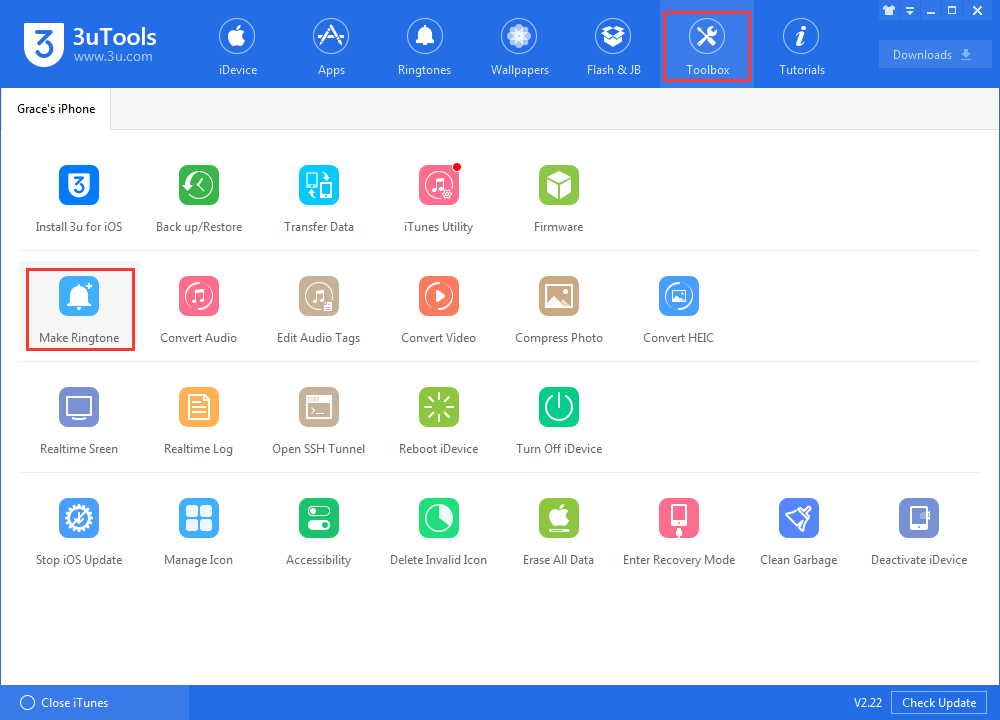Open title bar dropdown menu arrow

910,11
